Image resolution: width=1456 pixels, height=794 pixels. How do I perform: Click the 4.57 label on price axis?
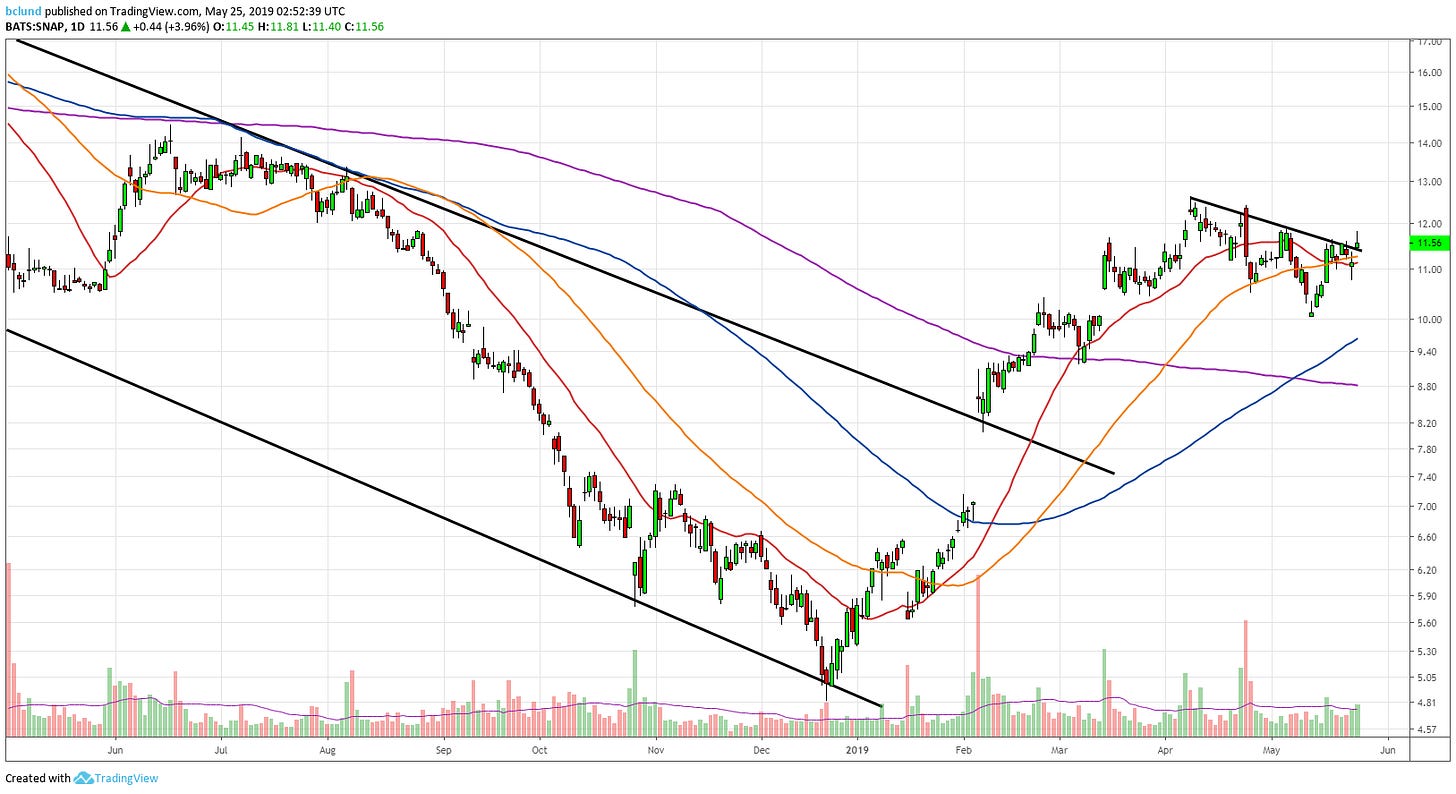pos(1425,729)
